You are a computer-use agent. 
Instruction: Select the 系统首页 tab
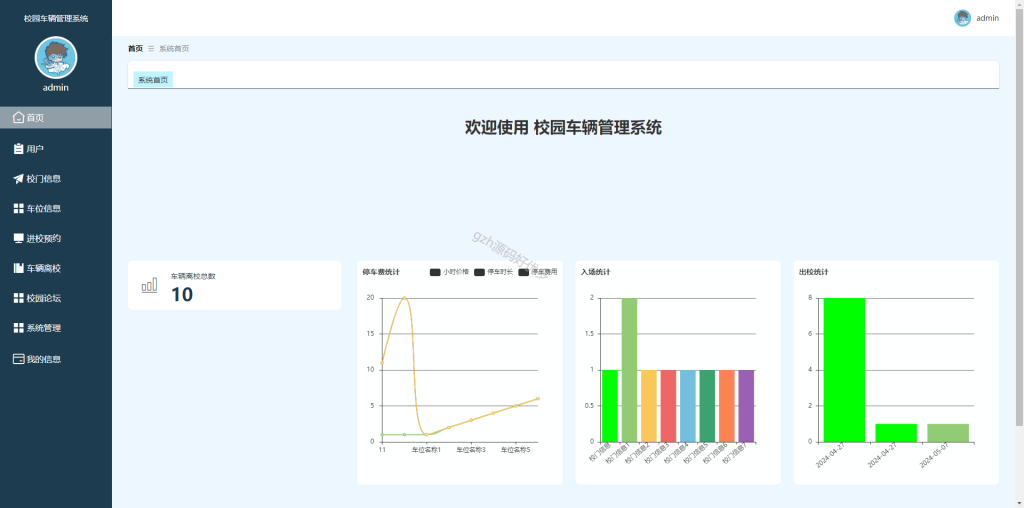point(153,80)
